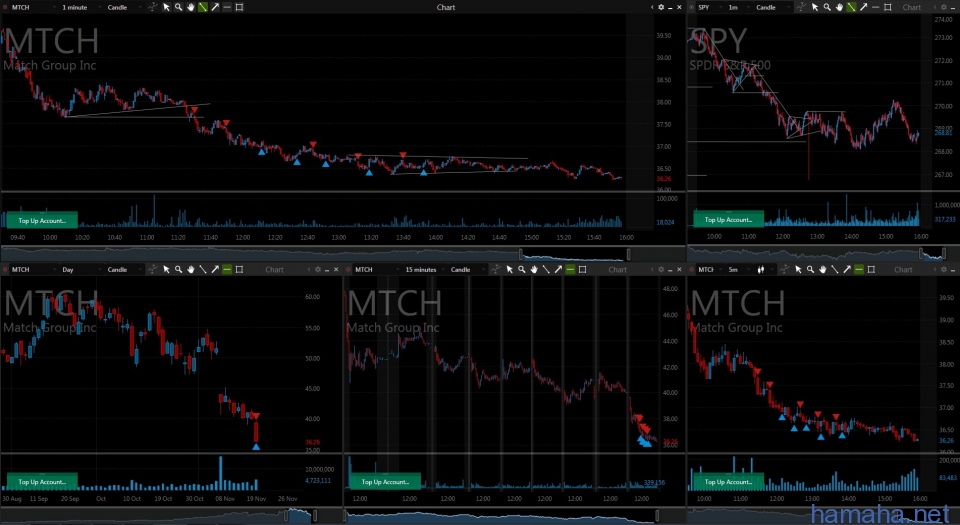Image resolution: width=960 pixels, height=525 pixels.
Task: Choose the hand pan tool in the MTCH Day chart
Action: pos(190,269)
